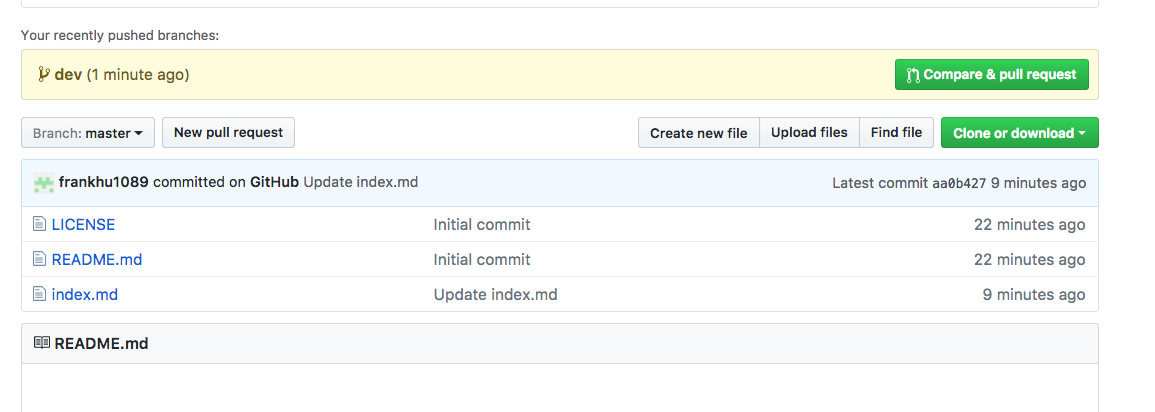
Task: Click 9 minutes ago beside latest commit hash
Action: 1039,183
